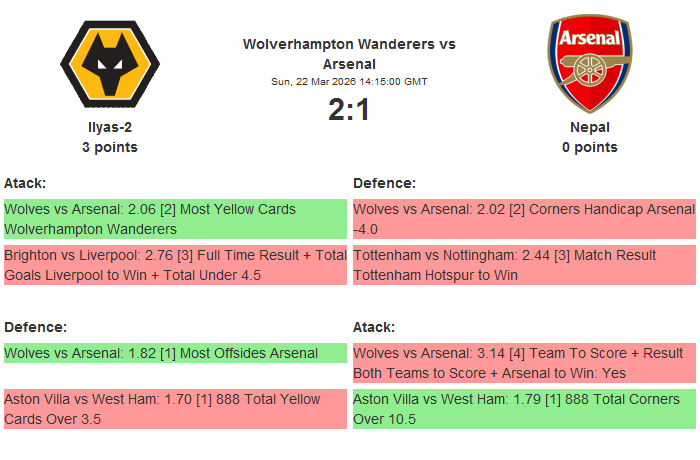The image size is (700, 460).
Task: Select the Brighton vs Liverpool bet row
Action: pyautogui.click(x=175, y=265)
